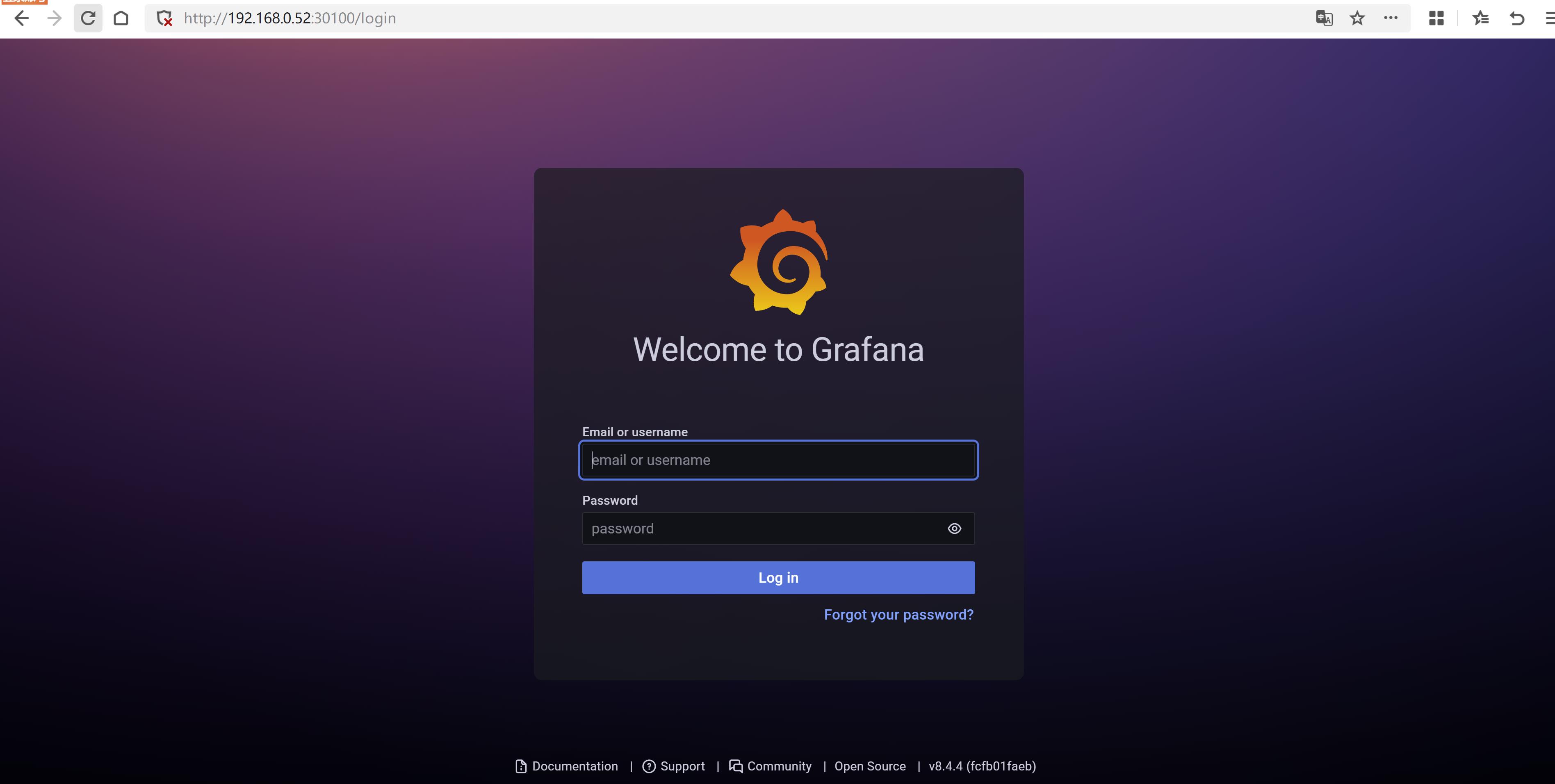Click the Community link in footer
This screenshot has width=1555, height=784.
pos(779,766)
